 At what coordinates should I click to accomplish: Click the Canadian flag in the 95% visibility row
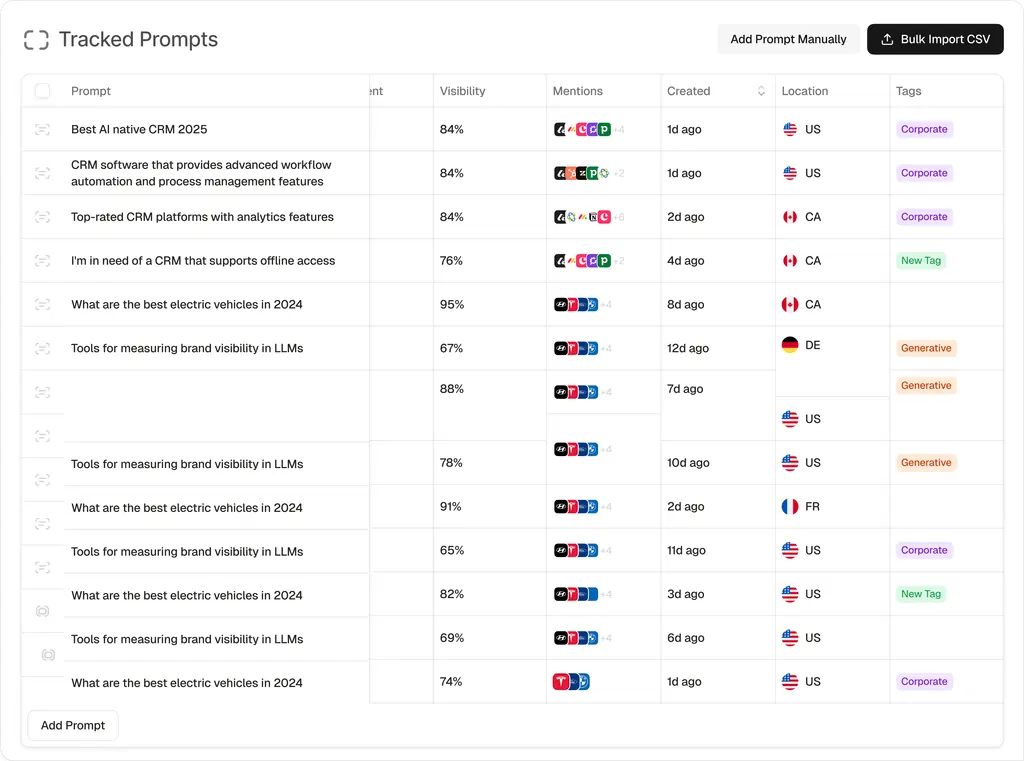(790, 304)
